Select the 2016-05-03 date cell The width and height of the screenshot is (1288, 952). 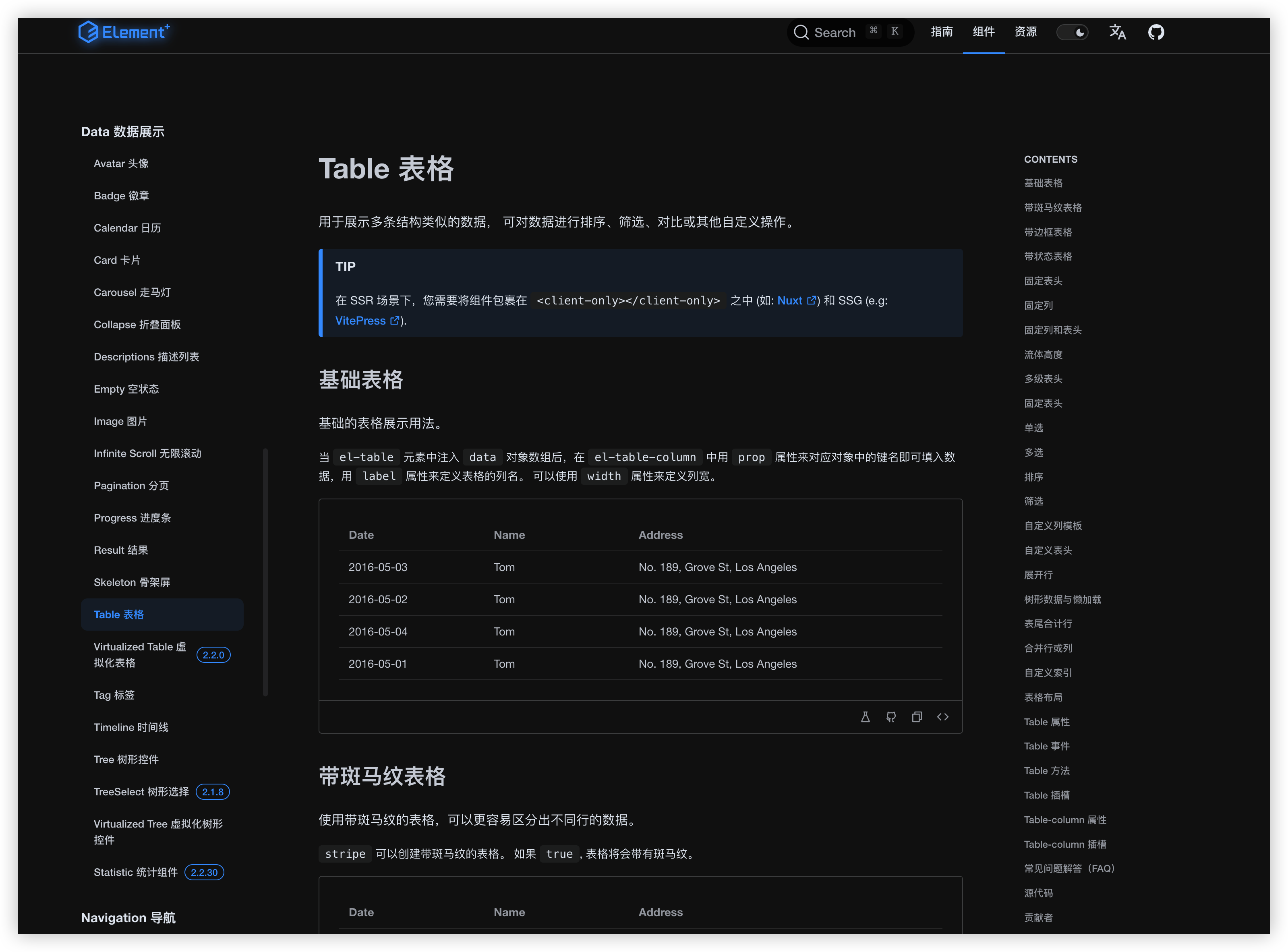pyautogui.click(x=378, y=568)
